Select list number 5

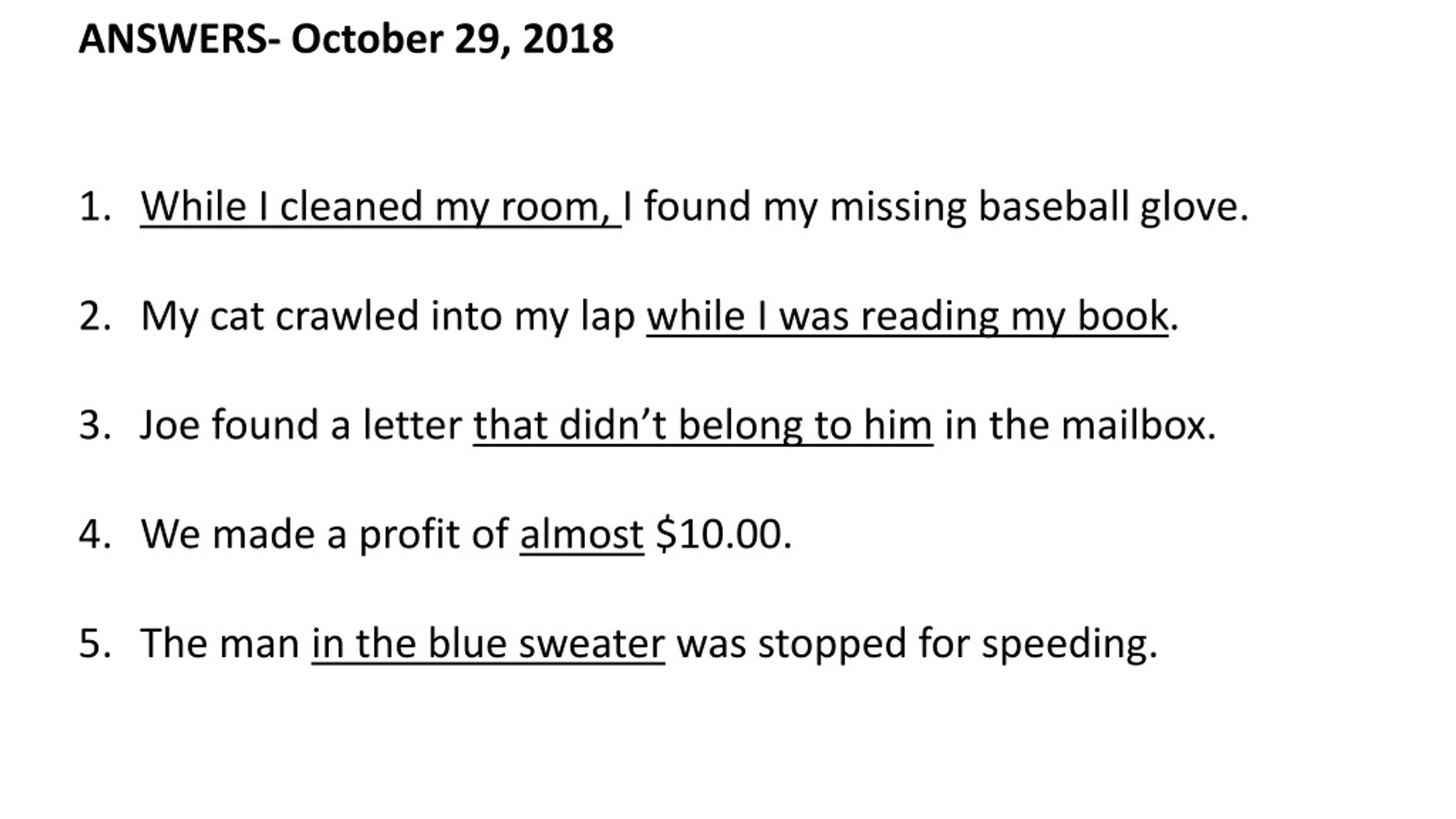(x=94, y=644)
